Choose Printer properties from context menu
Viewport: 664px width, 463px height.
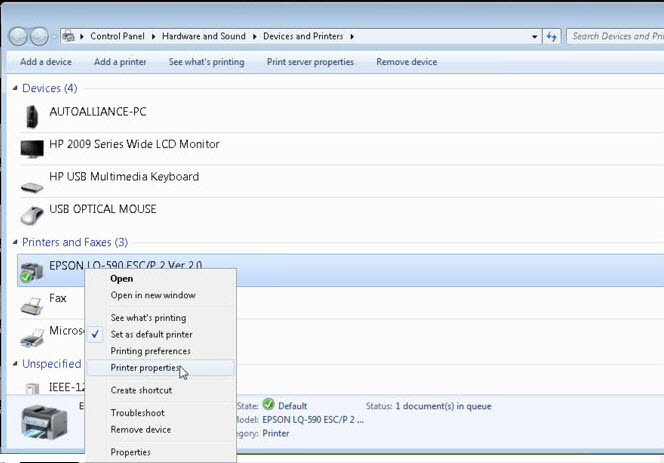pos(145,368)
